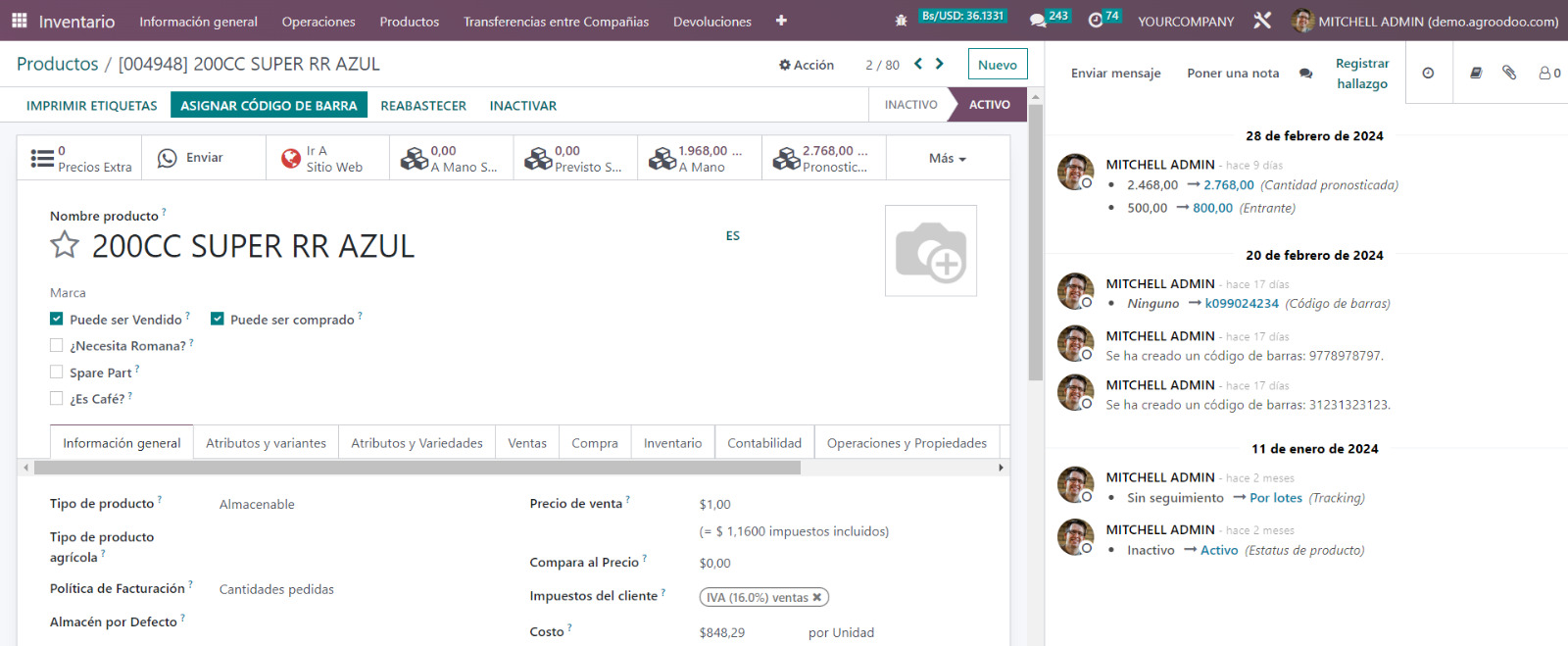Enable the Spare Part checkbox
This screenshot has height=646, width=1568.
[57, 373]
